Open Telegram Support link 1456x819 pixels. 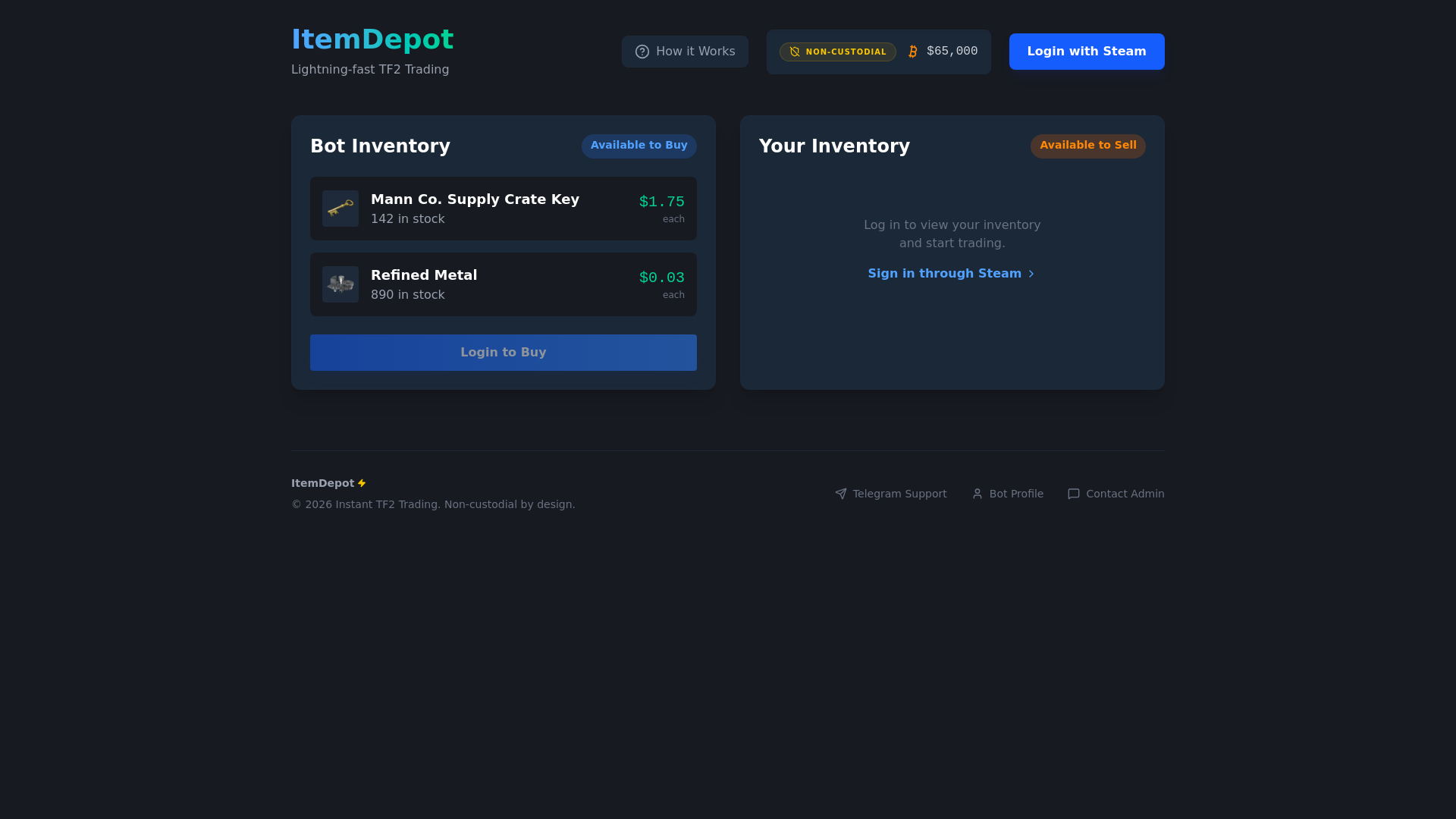click(891, 494)
